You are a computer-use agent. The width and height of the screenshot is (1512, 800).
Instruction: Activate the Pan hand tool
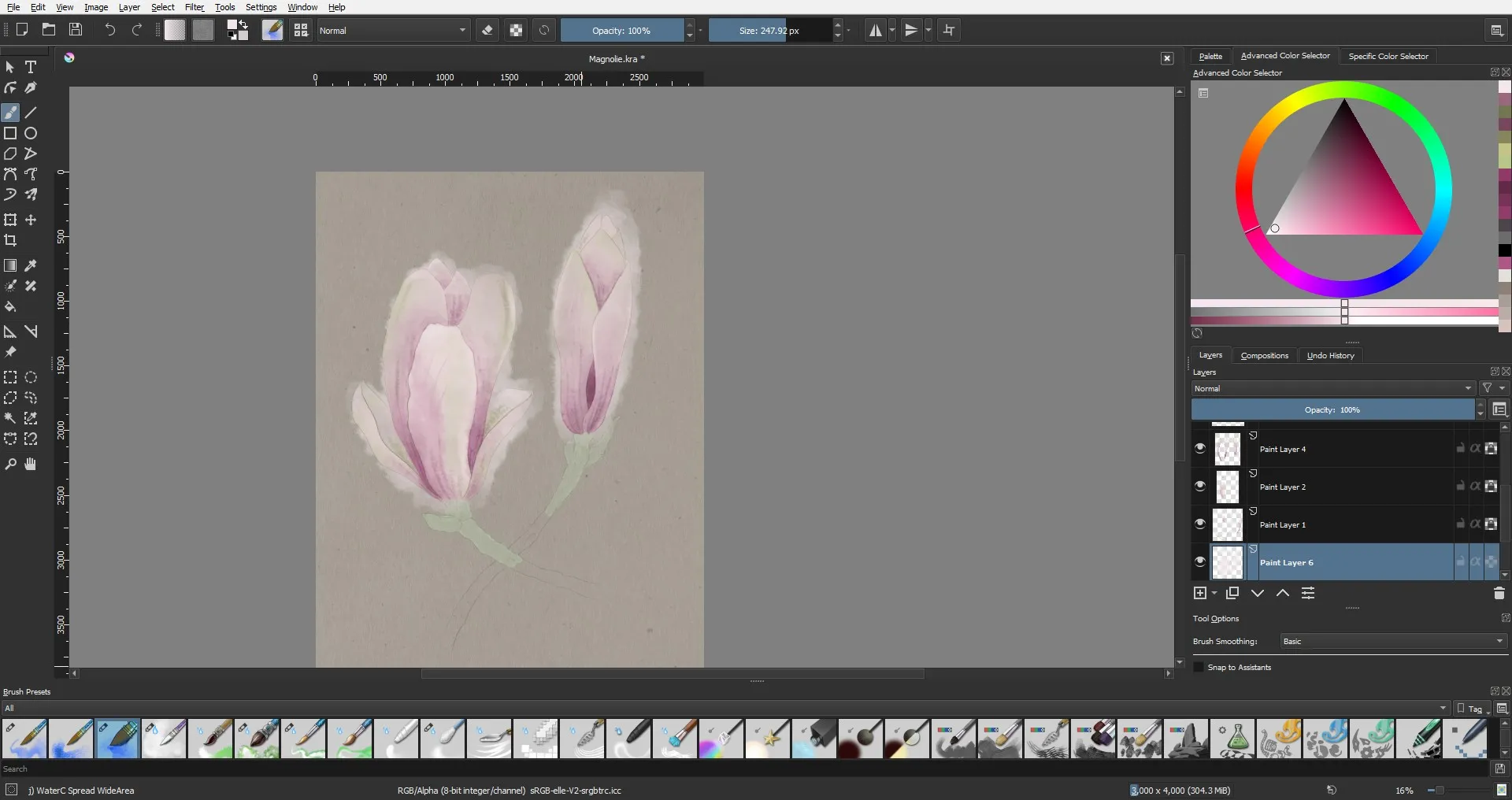(31, 465)
